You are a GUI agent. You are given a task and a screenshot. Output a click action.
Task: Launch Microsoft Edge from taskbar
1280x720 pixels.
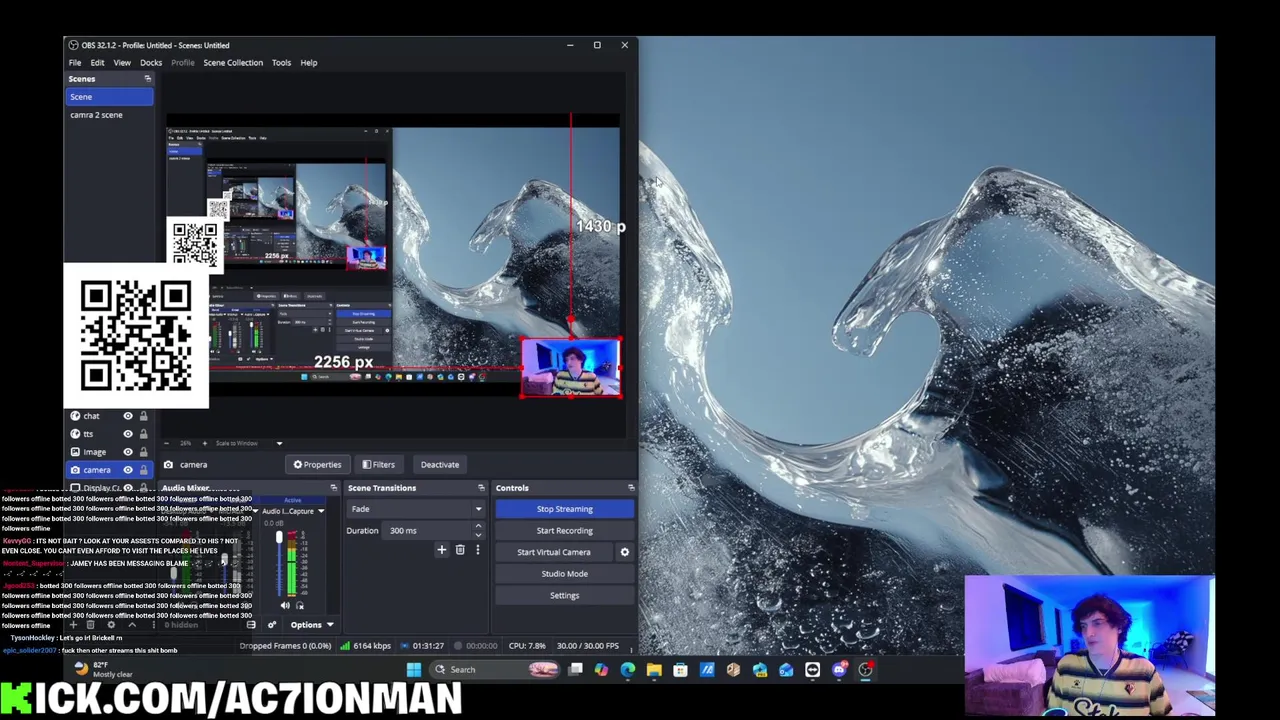point(628,670)
